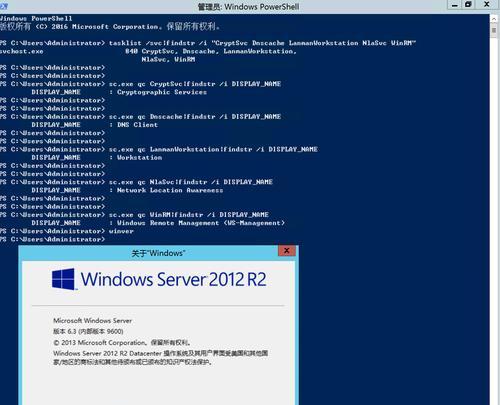Viewport: 500px width, 405px height.
Task: Close the 关于"Windows" dialog
Action: (x=287, y=251)
